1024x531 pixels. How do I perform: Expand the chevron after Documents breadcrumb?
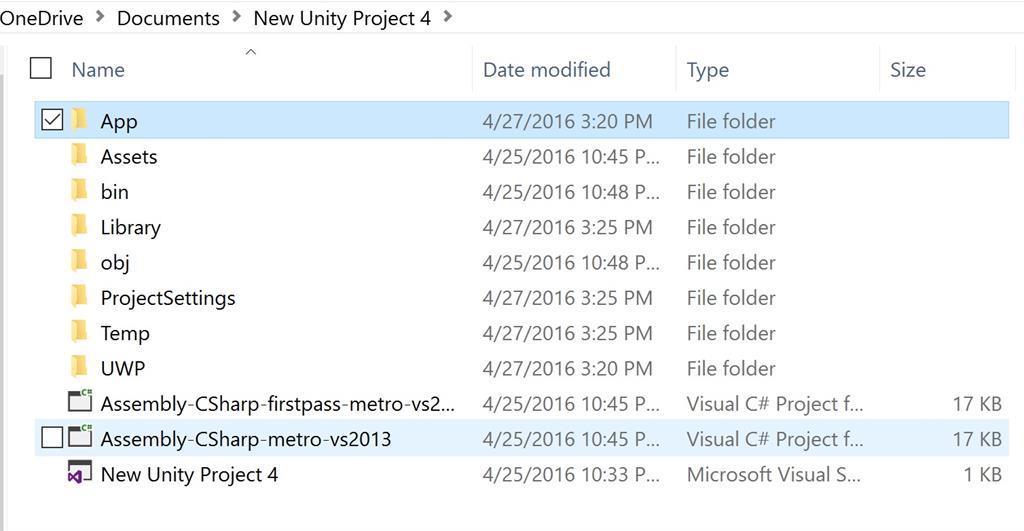tap(236, 17)
